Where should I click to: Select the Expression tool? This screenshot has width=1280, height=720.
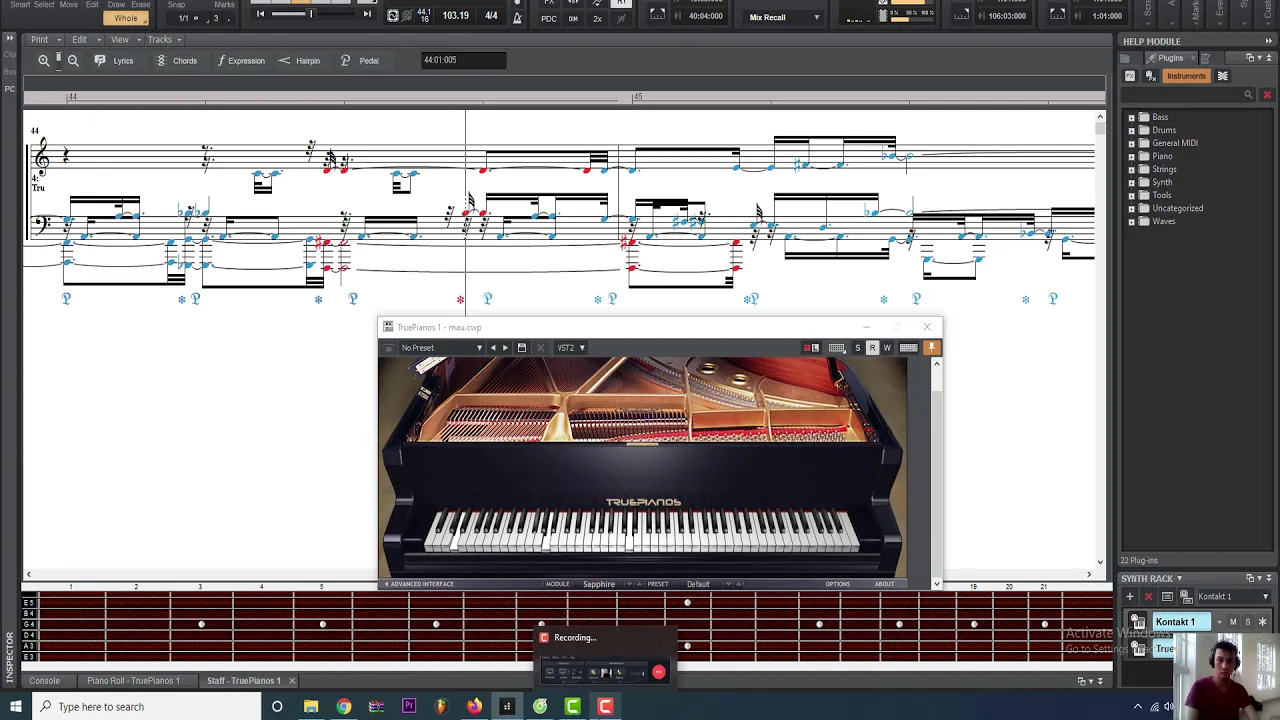click(240, 61)
